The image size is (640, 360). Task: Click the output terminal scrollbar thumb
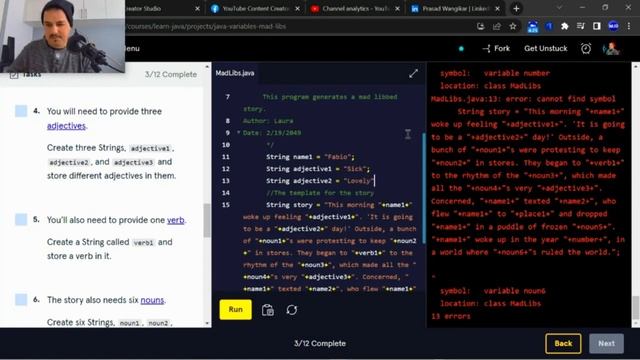pos(636,308)
